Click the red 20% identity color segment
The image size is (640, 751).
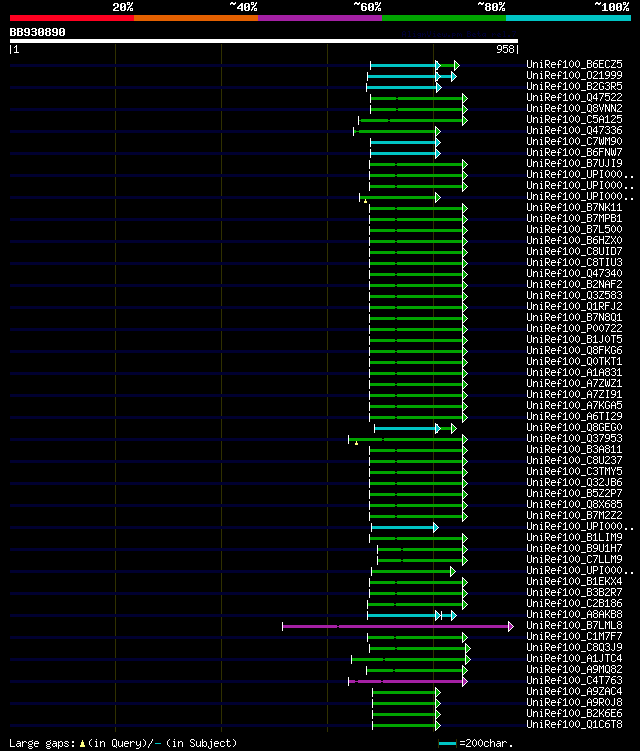(x=72, y=18)
